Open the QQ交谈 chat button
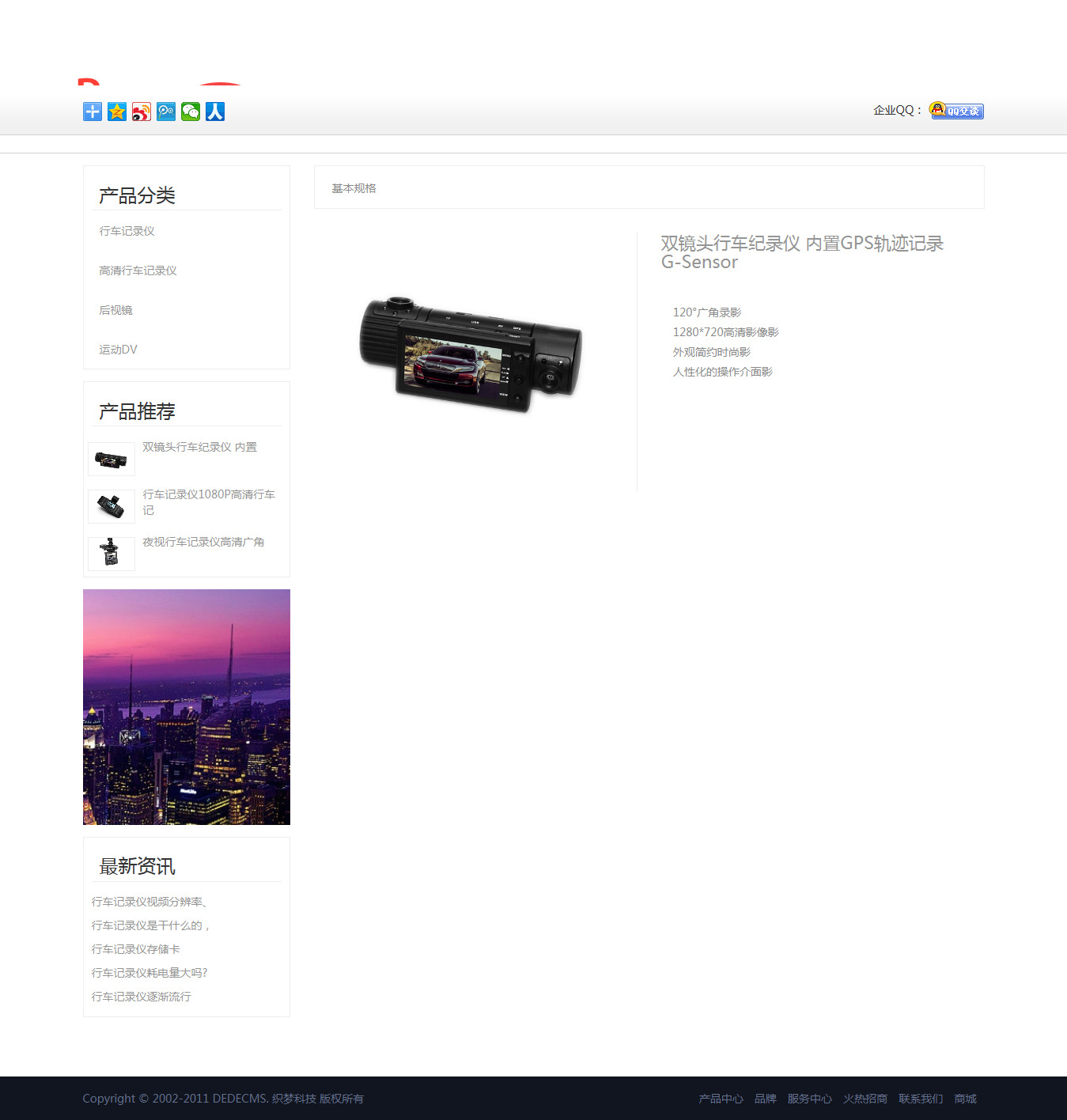The image size is (1067, 1120). coord(956,111)
